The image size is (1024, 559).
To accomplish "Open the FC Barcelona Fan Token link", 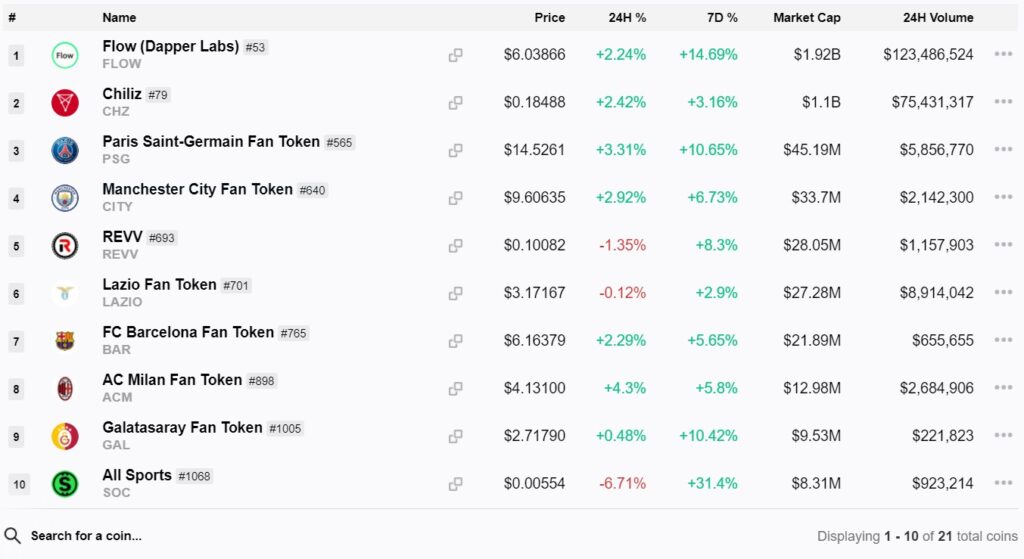I will pos(188,332).
